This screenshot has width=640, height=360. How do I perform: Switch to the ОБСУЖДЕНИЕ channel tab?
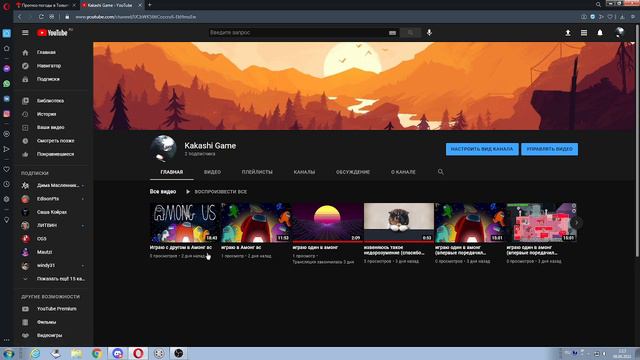pyautogui.click(x=353, y=172)
